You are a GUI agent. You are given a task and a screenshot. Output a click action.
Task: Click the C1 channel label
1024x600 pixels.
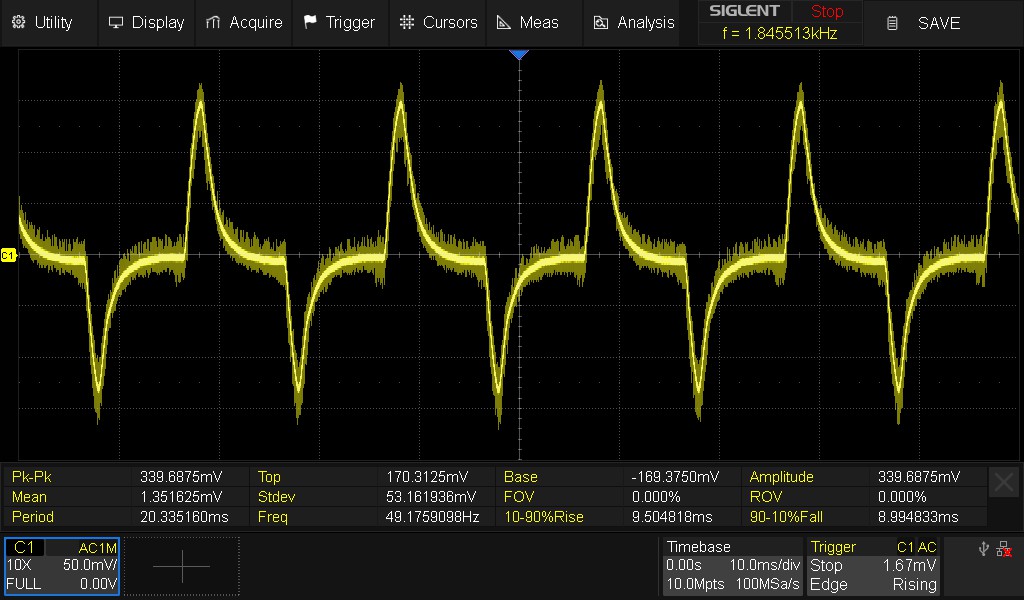tap(24, 547)
